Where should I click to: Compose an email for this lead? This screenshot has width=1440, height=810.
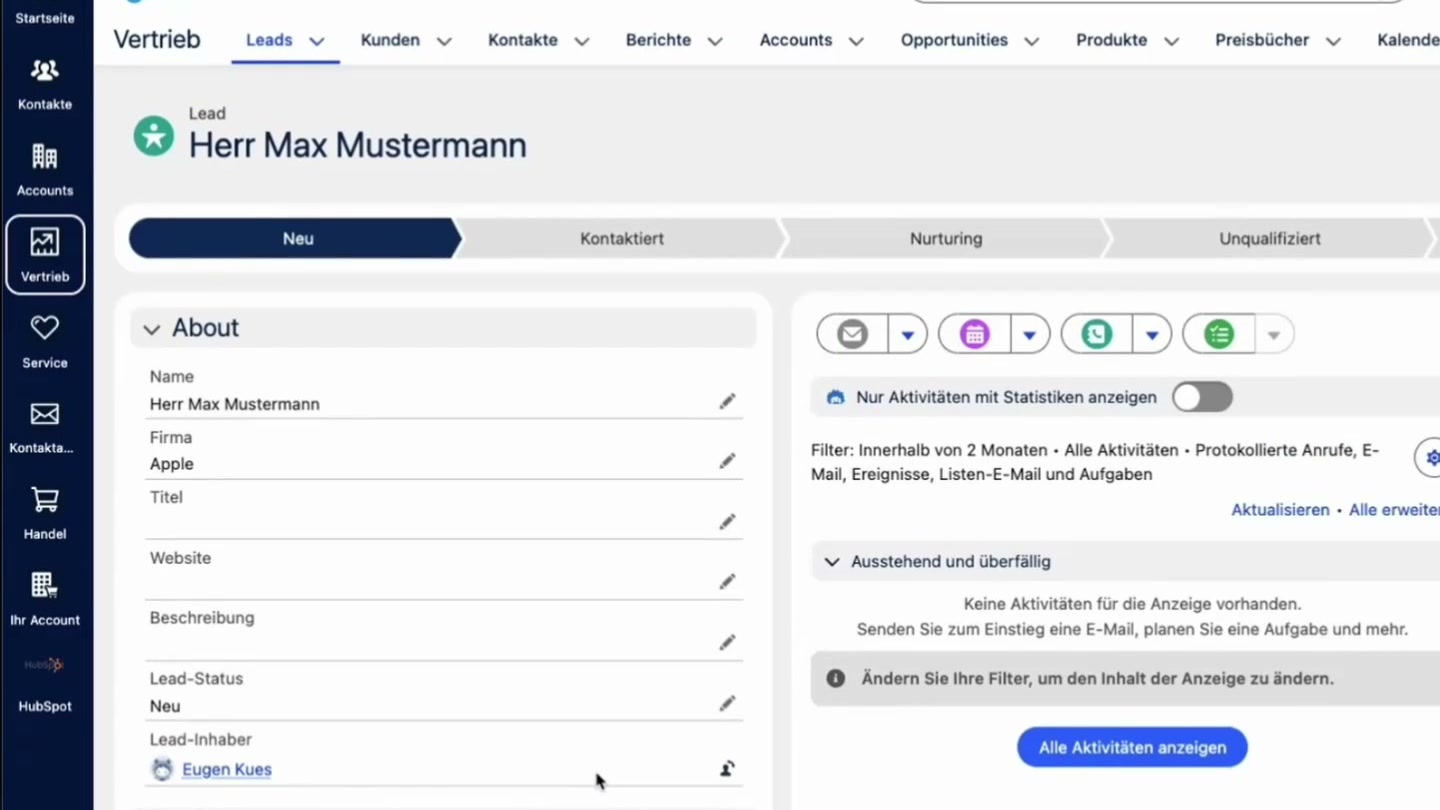click(851, 333)
